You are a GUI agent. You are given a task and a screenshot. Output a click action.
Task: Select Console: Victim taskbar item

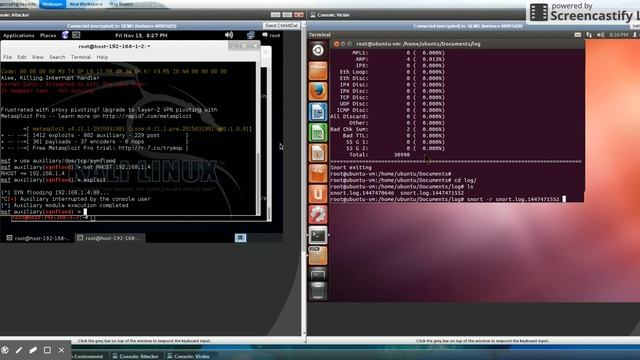pos(188,356)
